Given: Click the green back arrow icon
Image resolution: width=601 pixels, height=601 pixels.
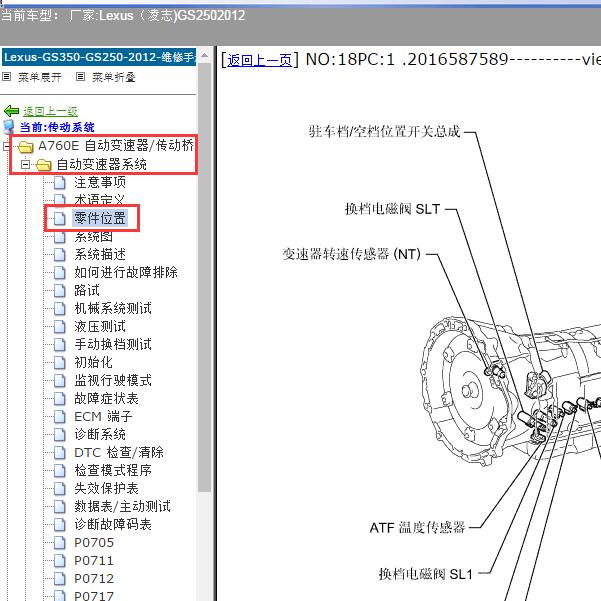Looking at the screenshot, I should pos(11,111).
